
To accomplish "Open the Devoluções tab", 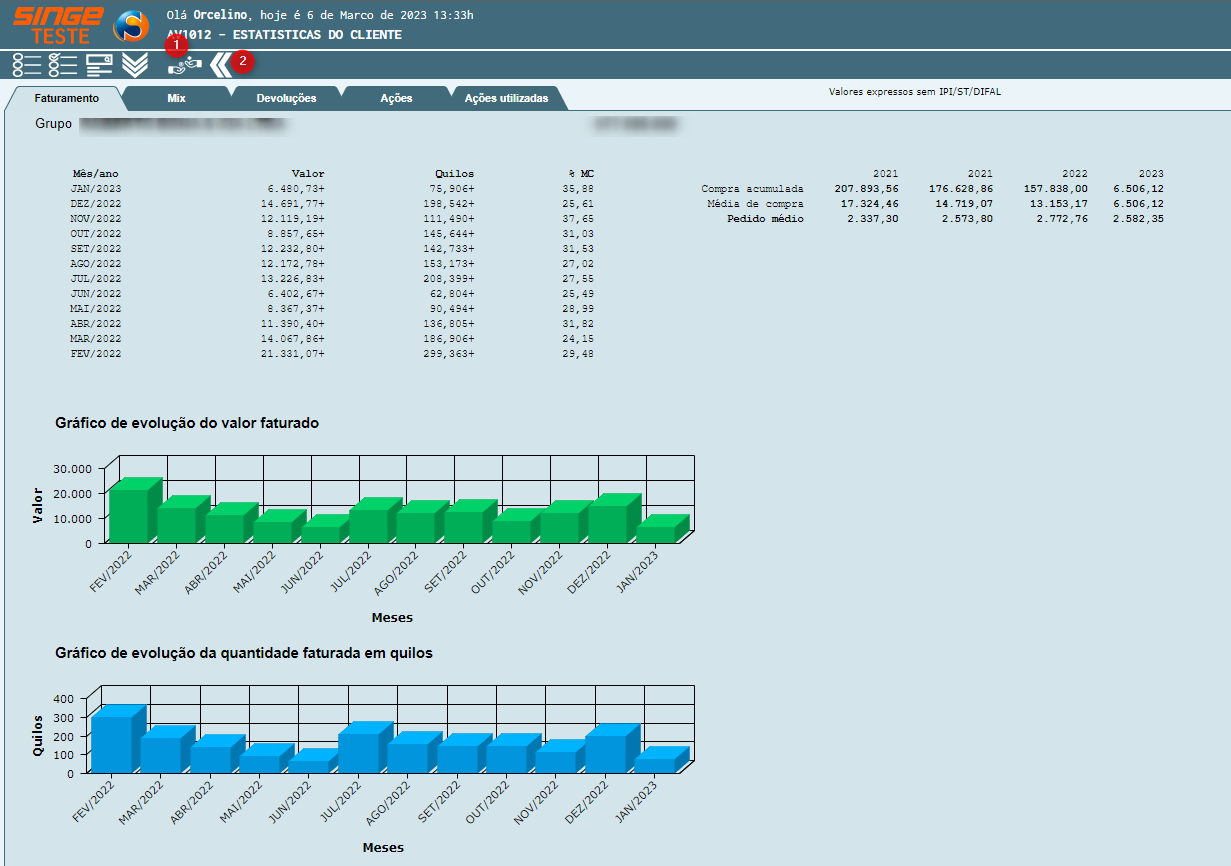I will [286, 98].
